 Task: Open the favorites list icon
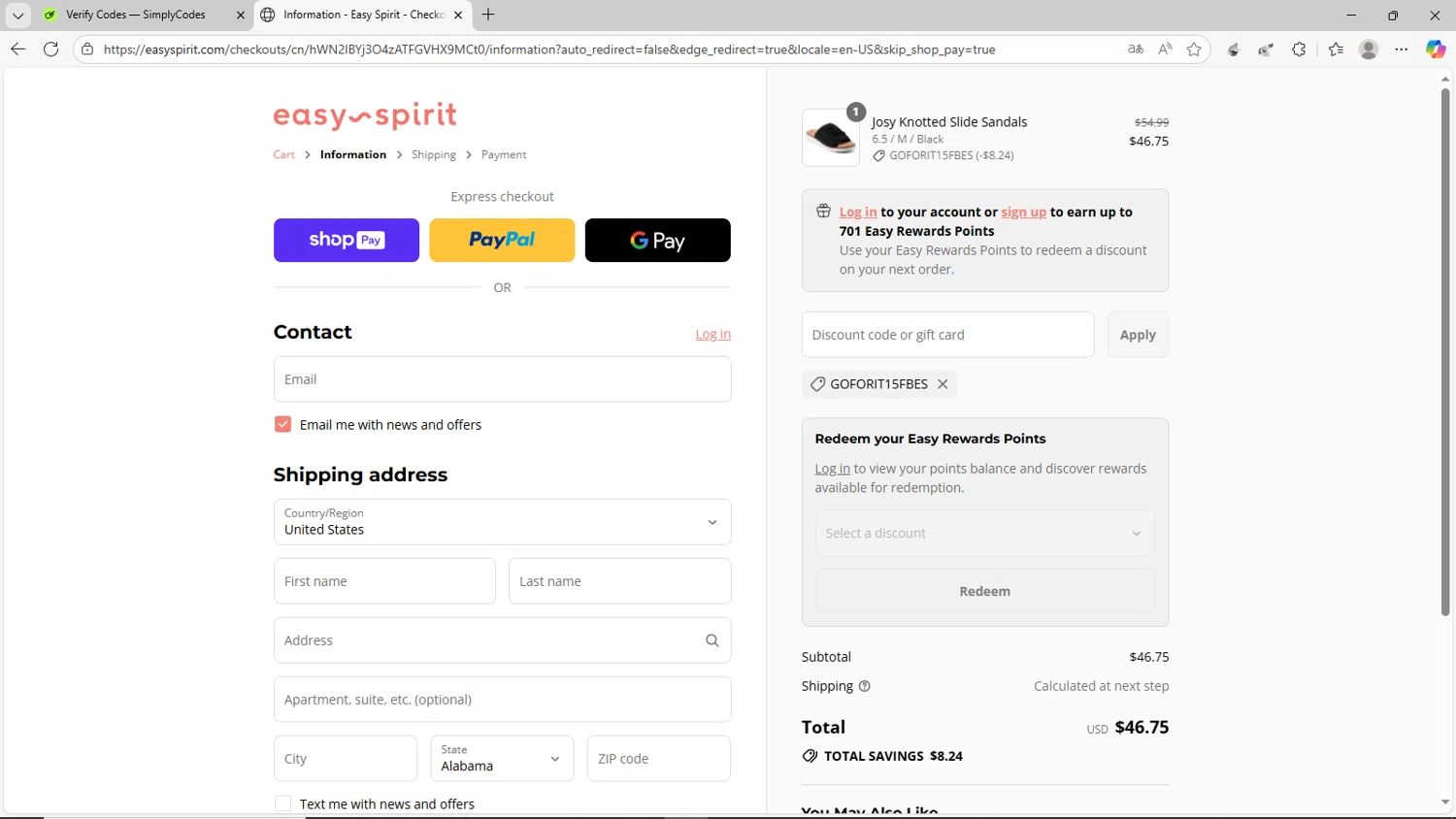[1336, 49]
